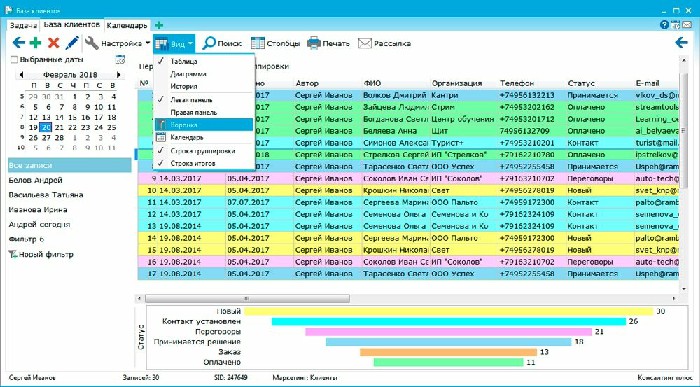Viewport: 700px width, 387px height.
Task: Click the Печать printer button
Action: (329, 43)
